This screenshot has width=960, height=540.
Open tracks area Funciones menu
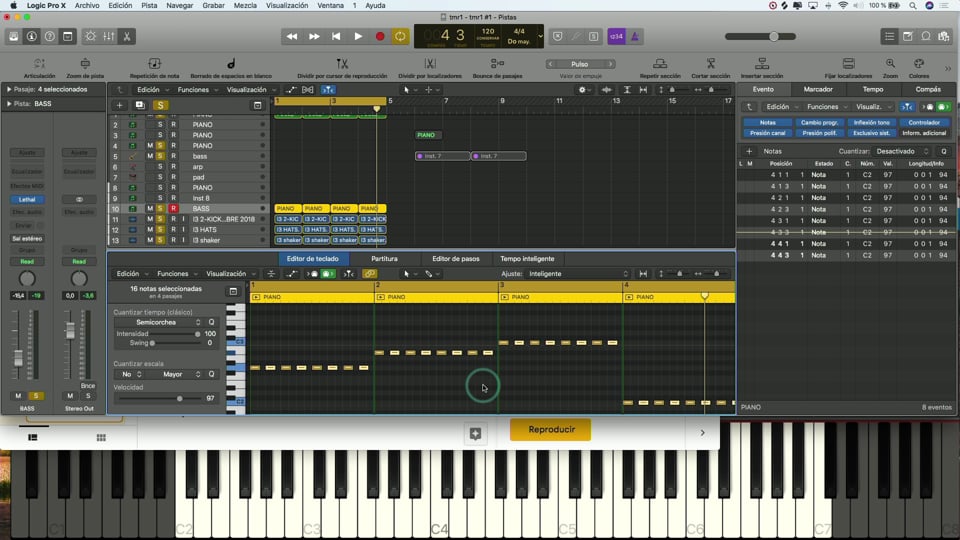197,89
